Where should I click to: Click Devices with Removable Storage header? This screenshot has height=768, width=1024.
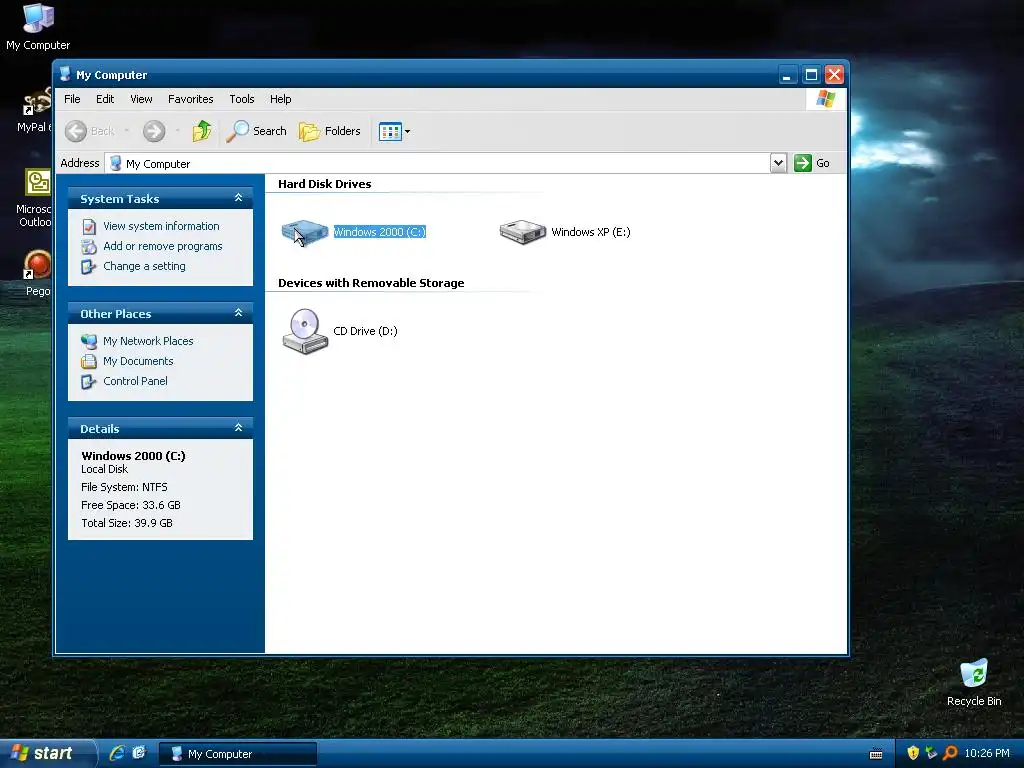(371, 283)
